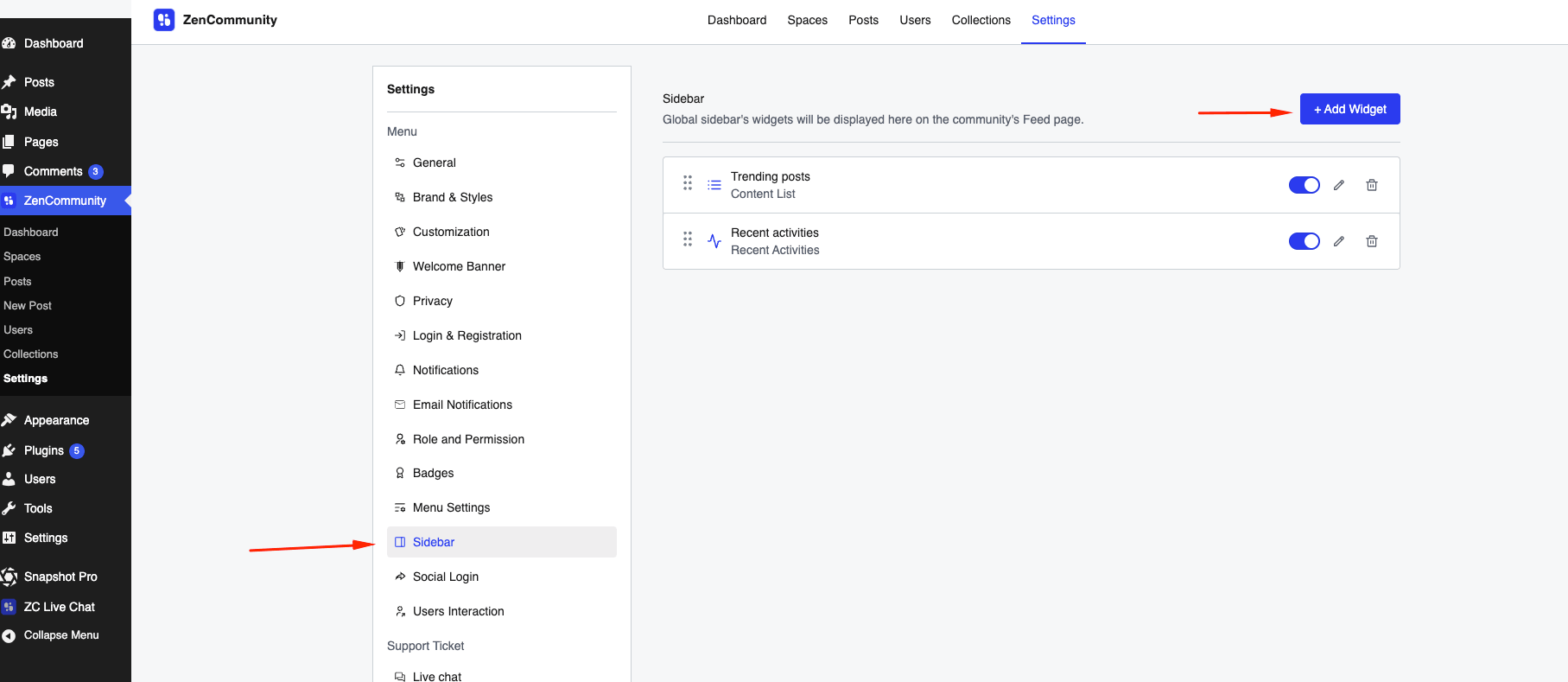Open Menu Settings item
Screen dimensions: 1568x682
click(502, 507)
